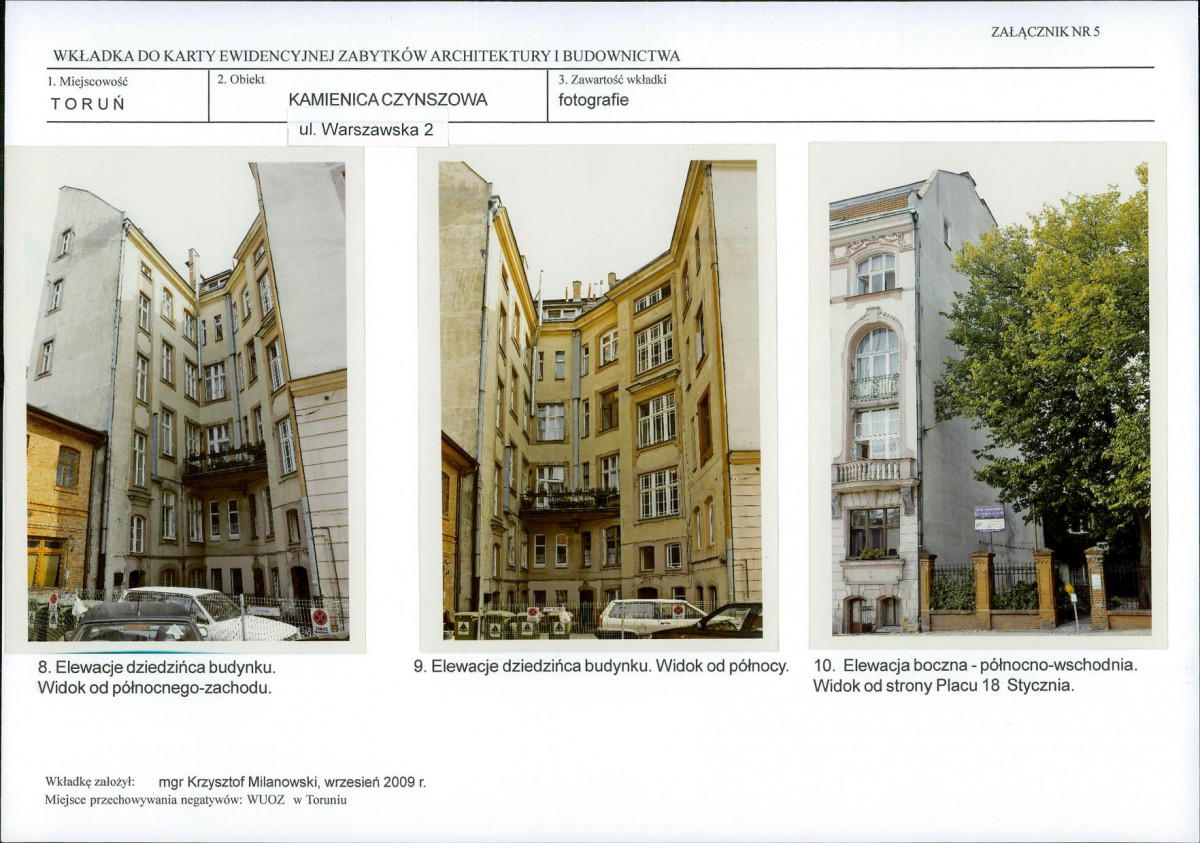Click the 'TORUŃ' locality field
Screen dimensions: 1200x843
click(88, 103)
